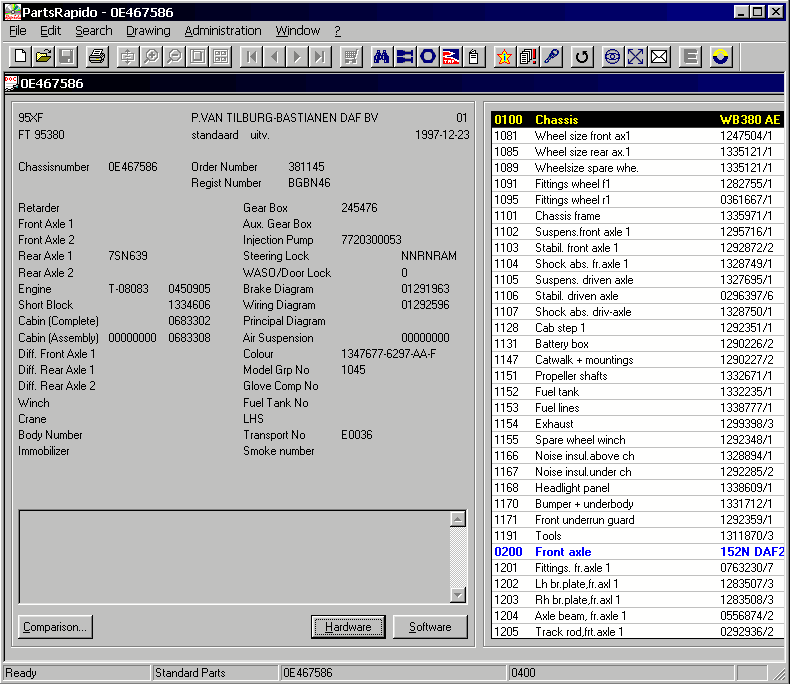Click the circular refresh arrow icon
The image size is (790, 684).
point(582,56)
